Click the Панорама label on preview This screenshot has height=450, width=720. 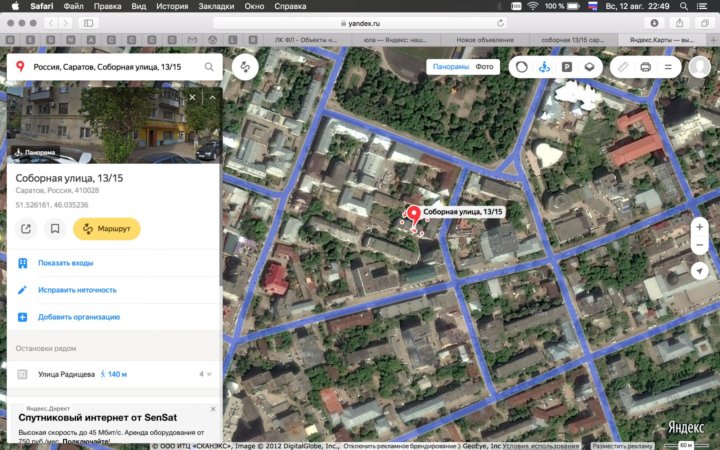(x=36, y=152)
